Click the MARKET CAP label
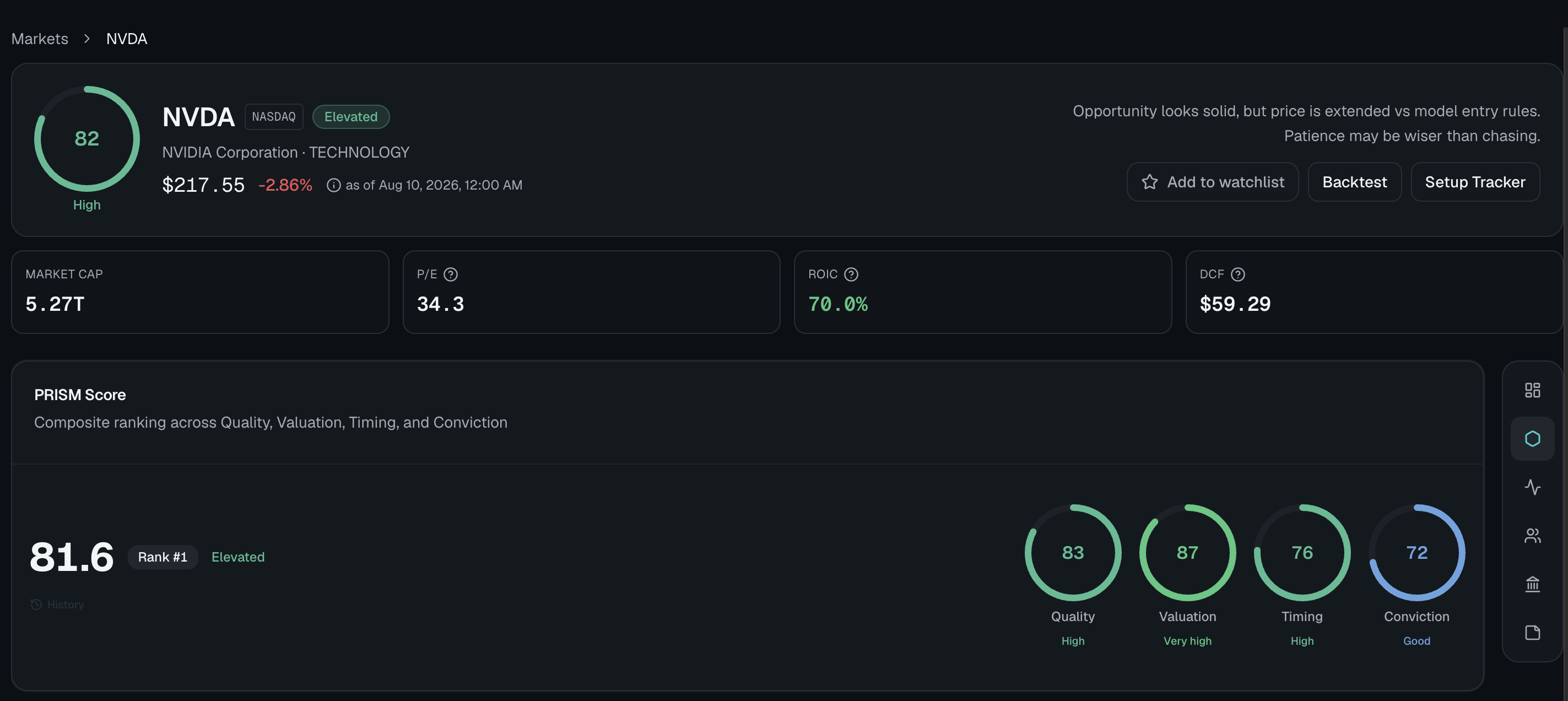The height and width of the screenshot is (701, 1568). tap(64, 274)
